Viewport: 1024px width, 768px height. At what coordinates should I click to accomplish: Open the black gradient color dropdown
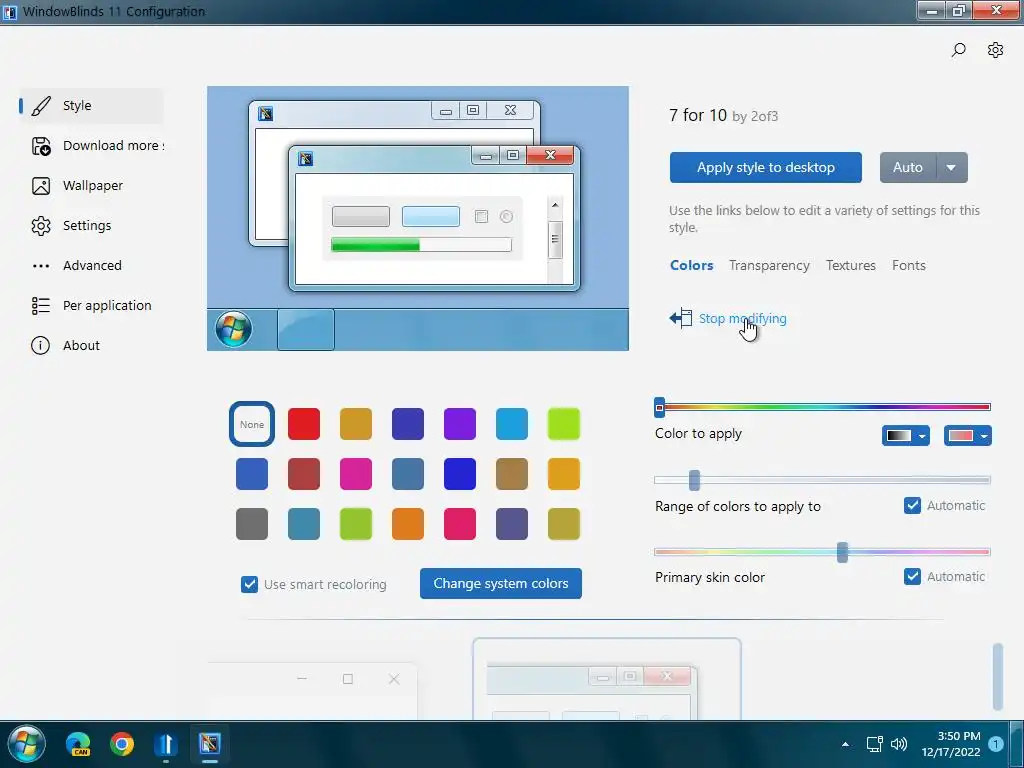point(906,436)
